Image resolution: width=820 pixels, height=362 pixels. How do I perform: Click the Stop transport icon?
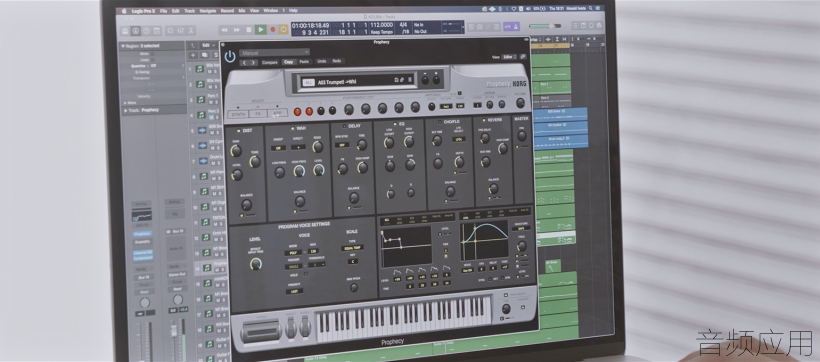248,30
